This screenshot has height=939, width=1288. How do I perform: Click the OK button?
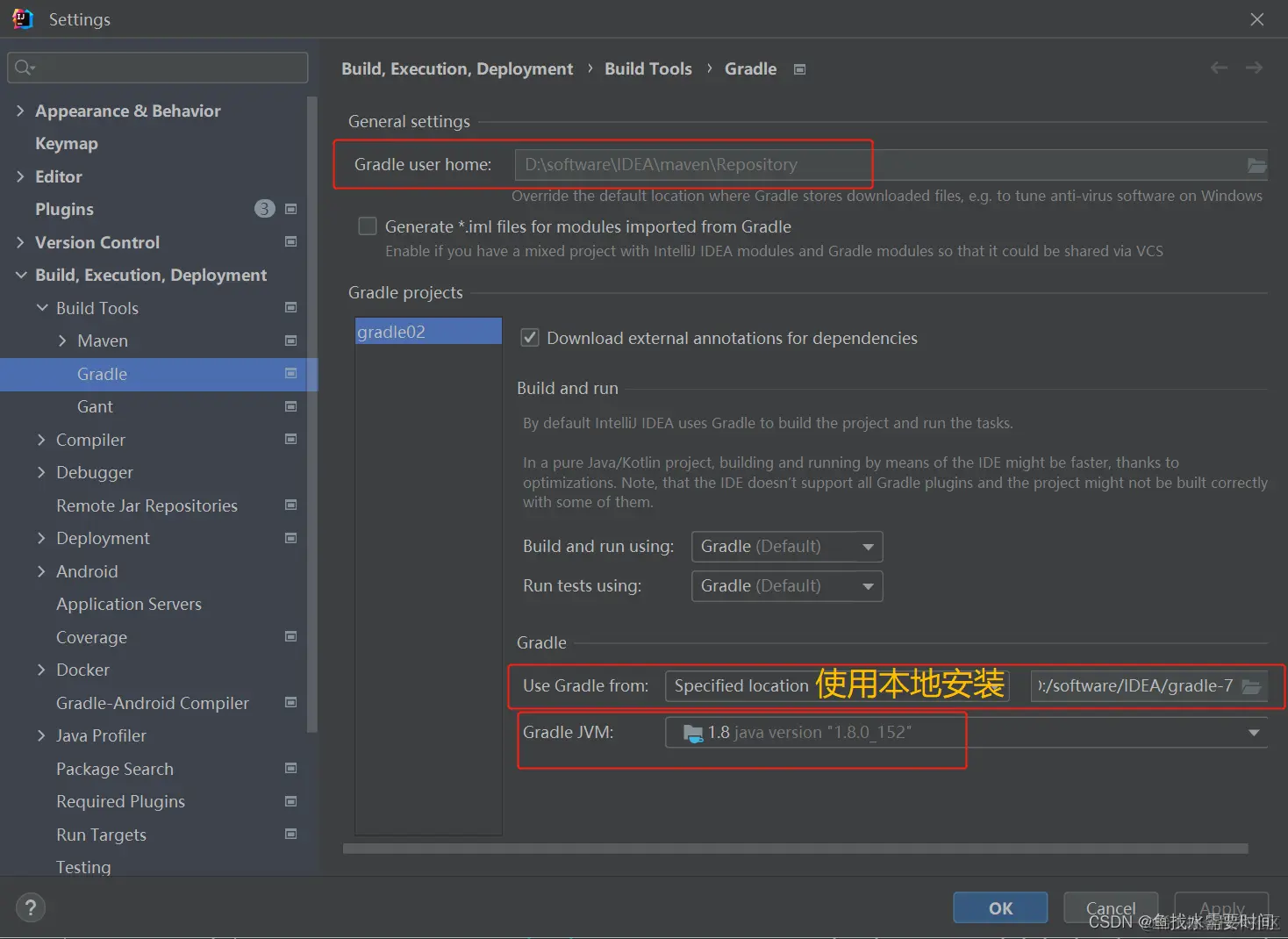(x=1000, y=908)
